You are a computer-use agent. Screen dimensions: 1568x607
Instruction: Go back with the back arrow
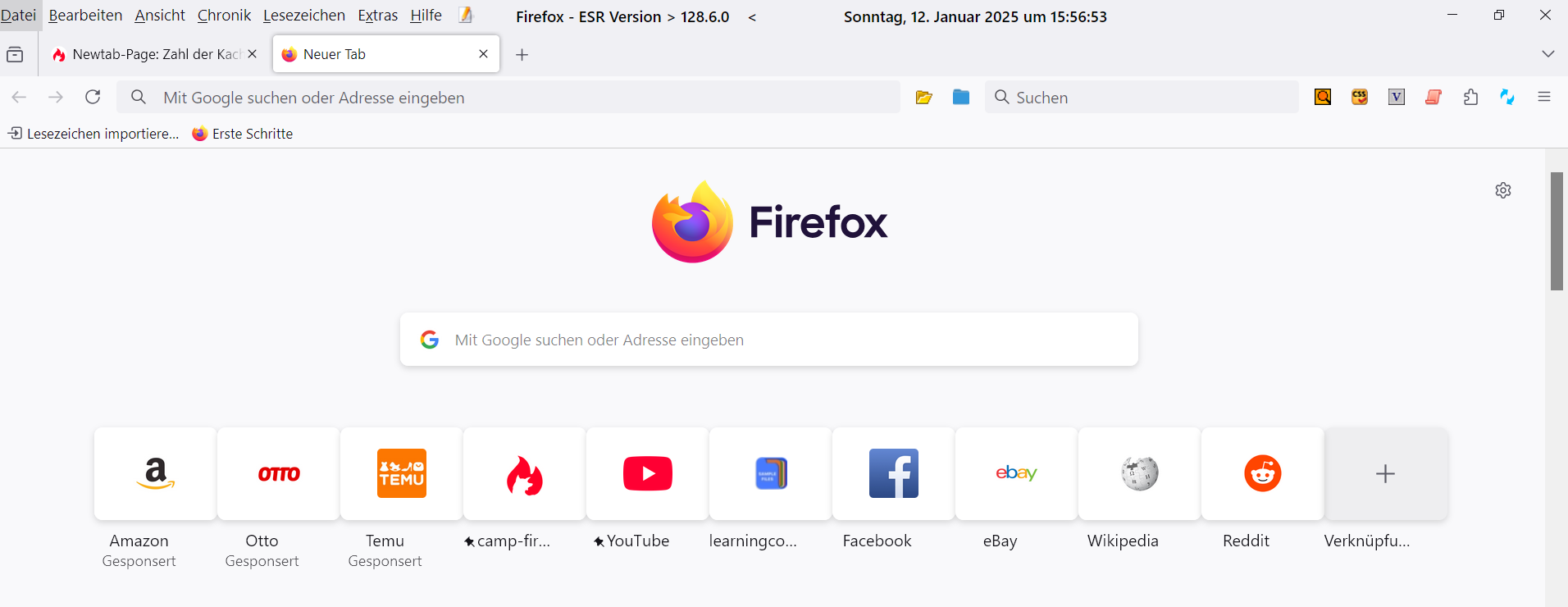coord(20,98)
